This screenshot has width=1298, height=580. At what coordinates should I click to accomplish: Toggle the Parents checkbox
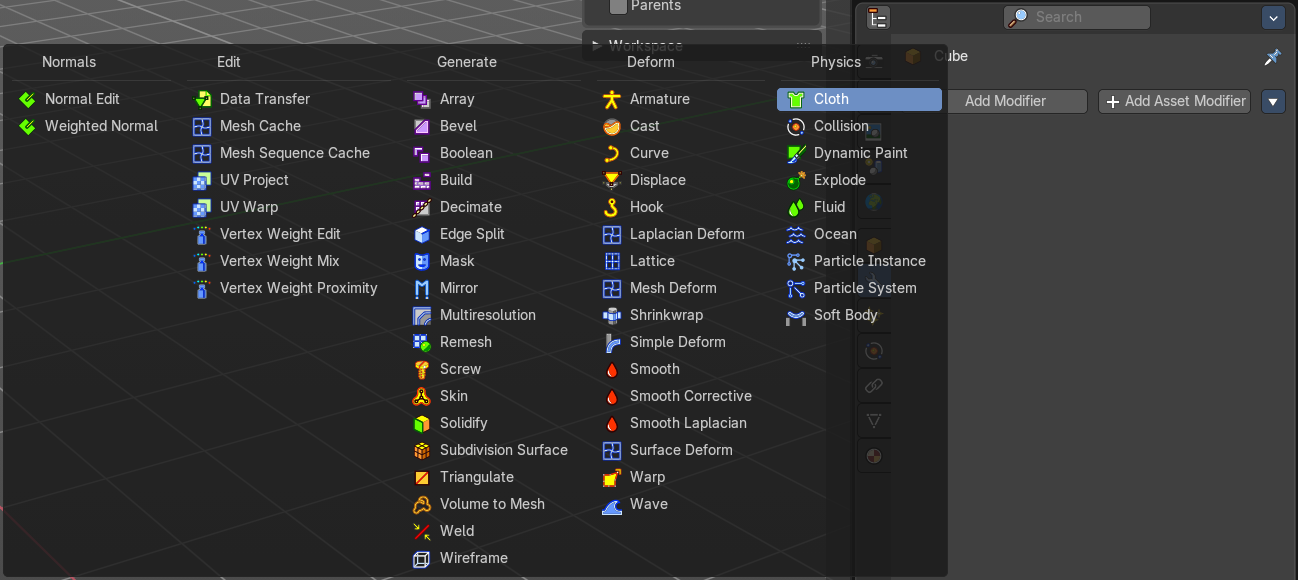pos(618,6)
